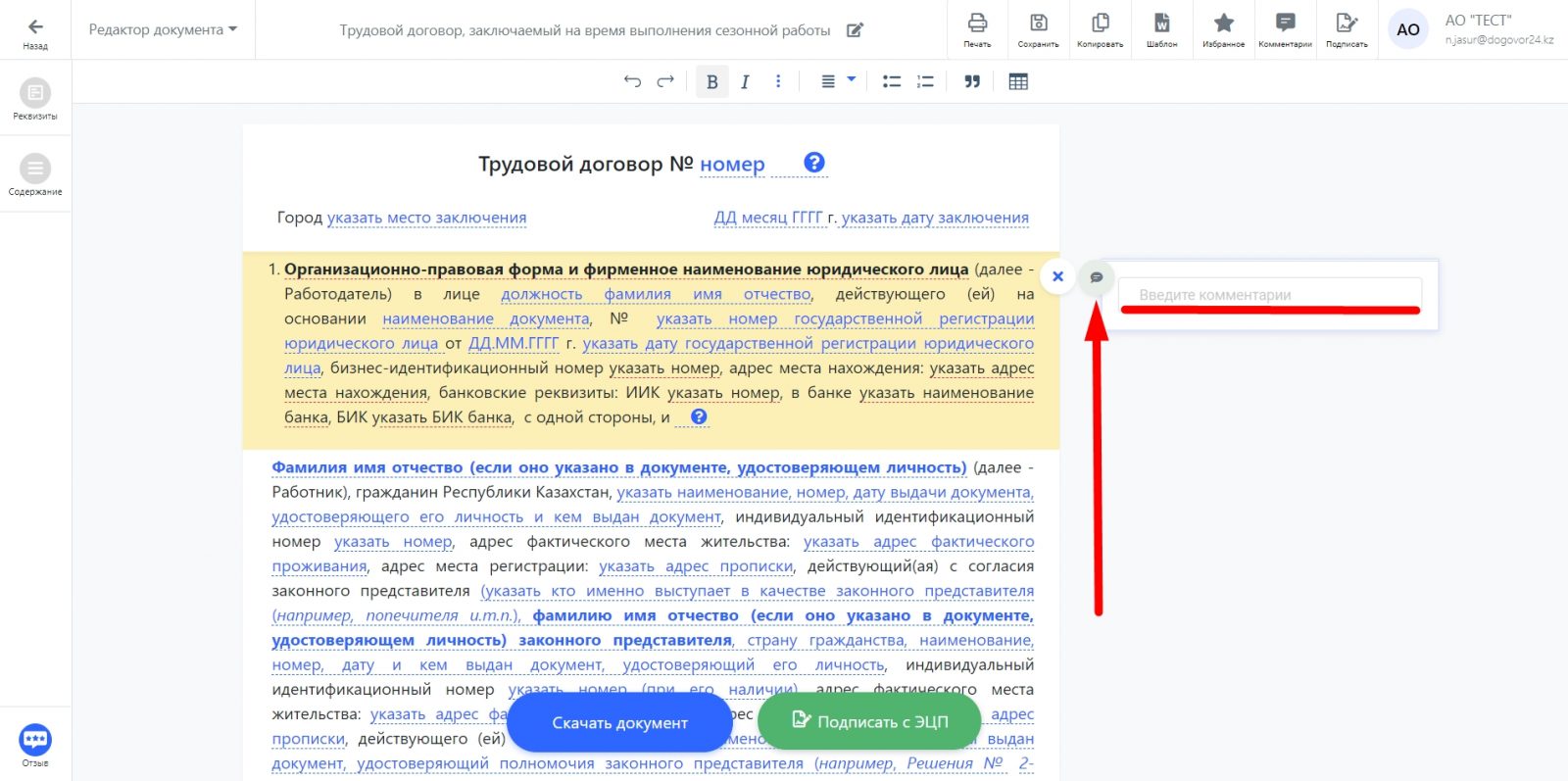1568x781 pixels.
Task: Sign the document via Подписать icon
Action: [1347, 29]
